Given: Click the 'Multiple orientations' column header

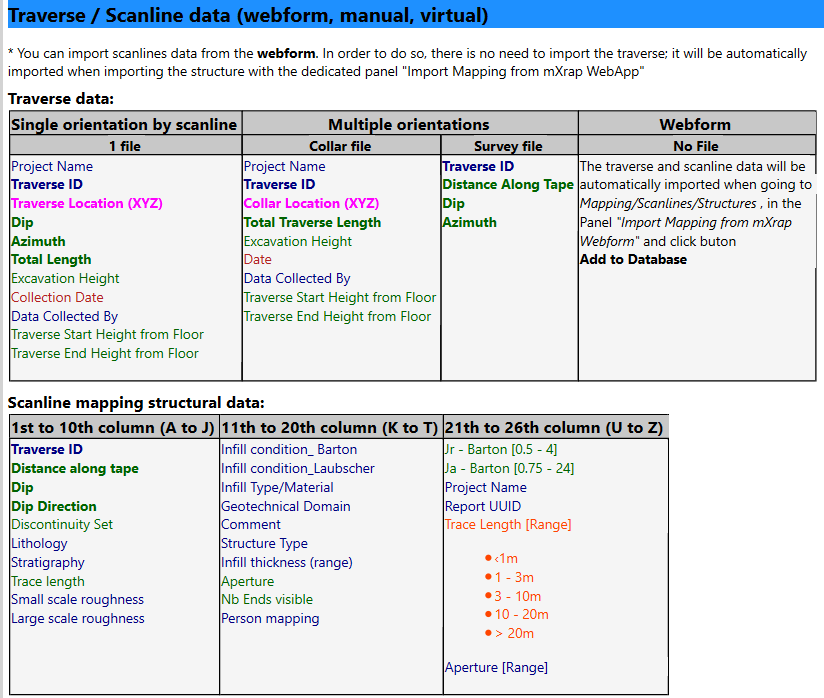Looking at the screenshot, I should (409, 124).
